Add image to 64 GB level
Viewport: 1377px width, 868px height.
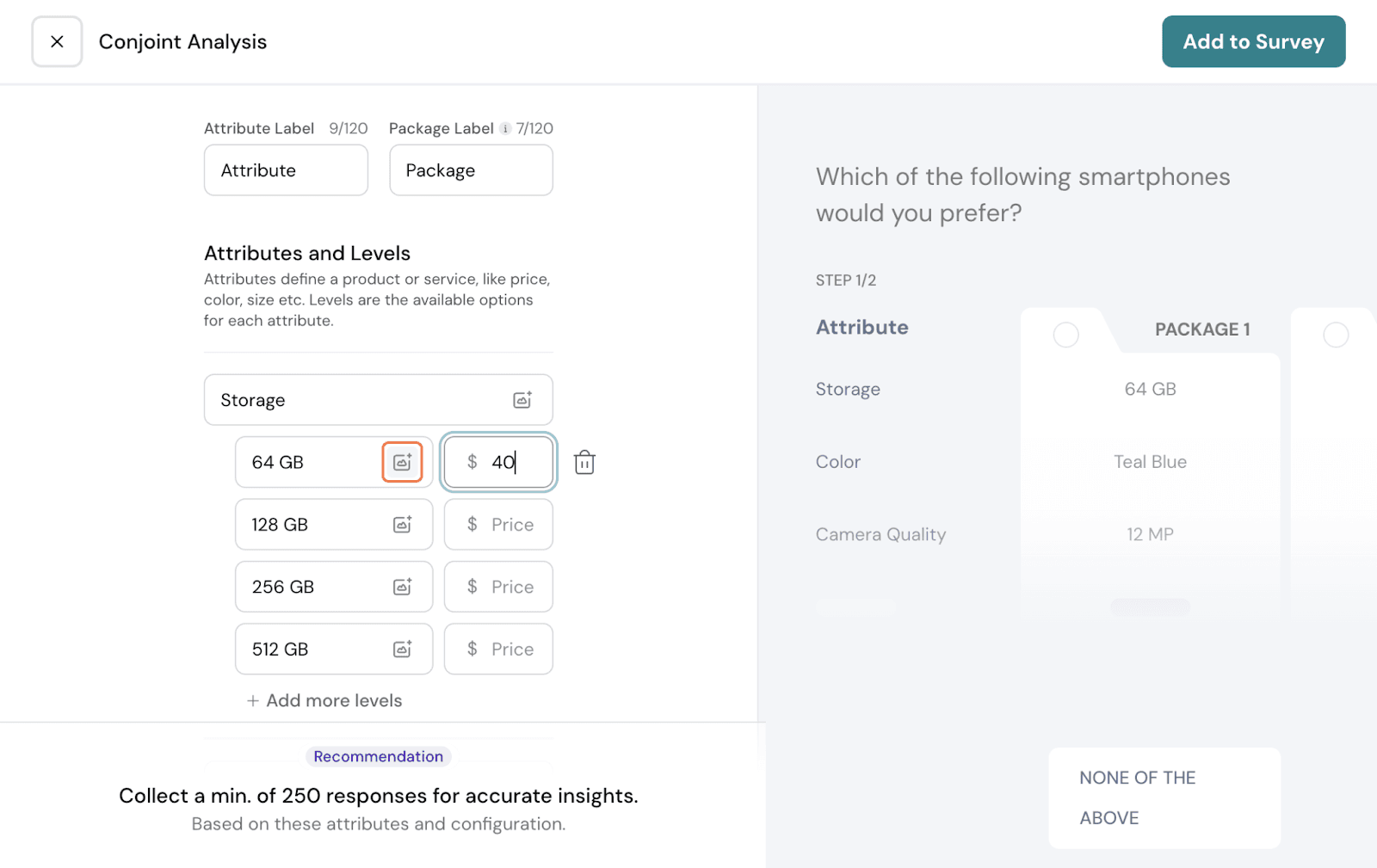(402, 462)
